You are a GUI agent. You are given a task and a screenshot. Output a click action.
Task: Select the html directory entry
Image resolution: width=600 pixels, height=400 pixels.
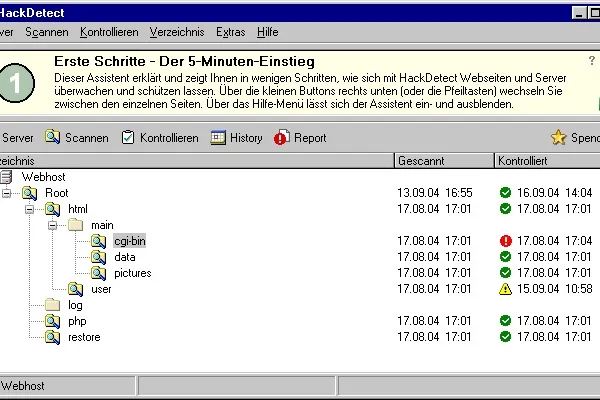pyautogui.click(x=78, y=209)
